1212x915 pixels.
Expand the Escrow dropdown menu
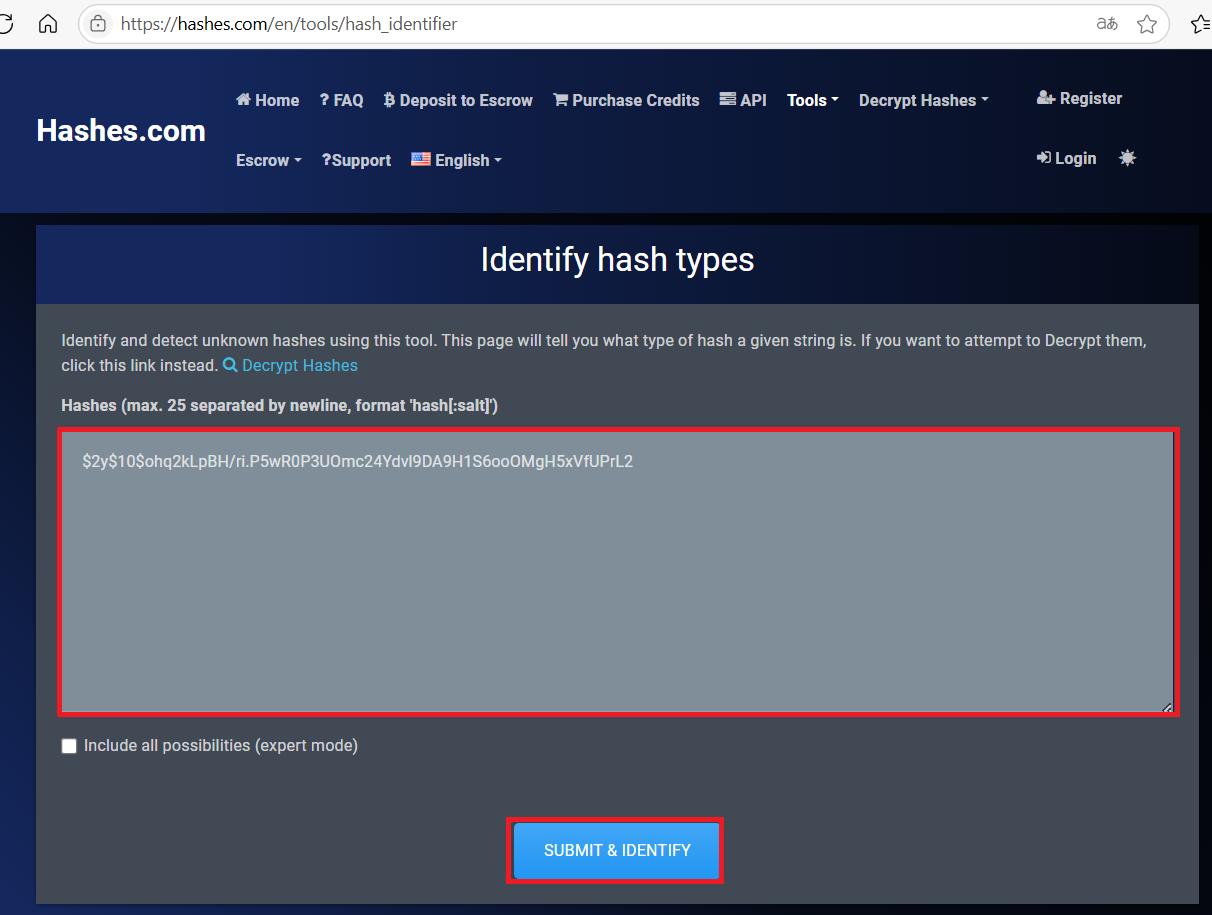coord(268,160)
